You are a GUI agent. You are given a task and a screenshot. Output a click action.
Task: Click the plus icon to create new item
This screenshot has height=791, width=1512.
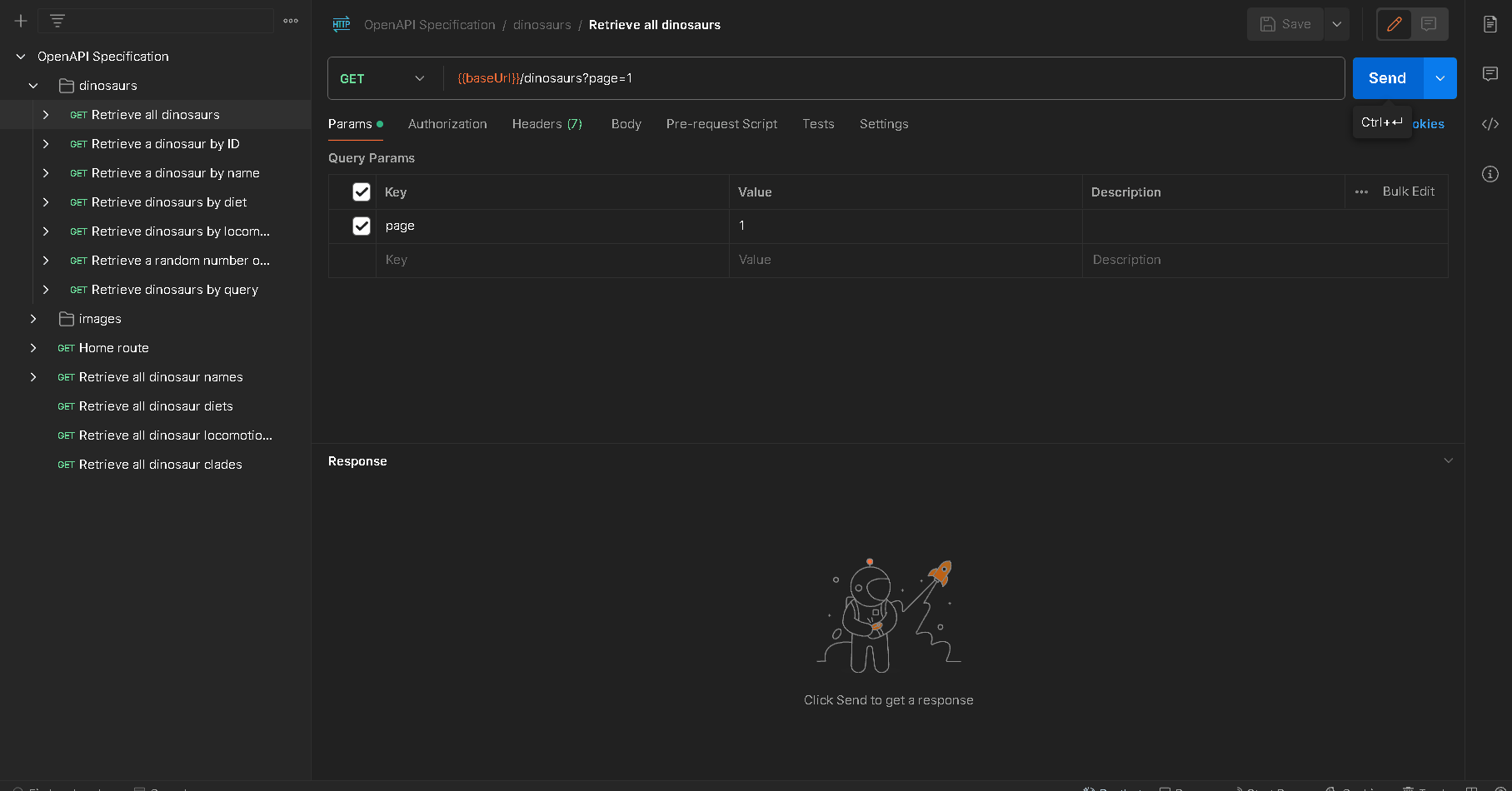point(21,21)
